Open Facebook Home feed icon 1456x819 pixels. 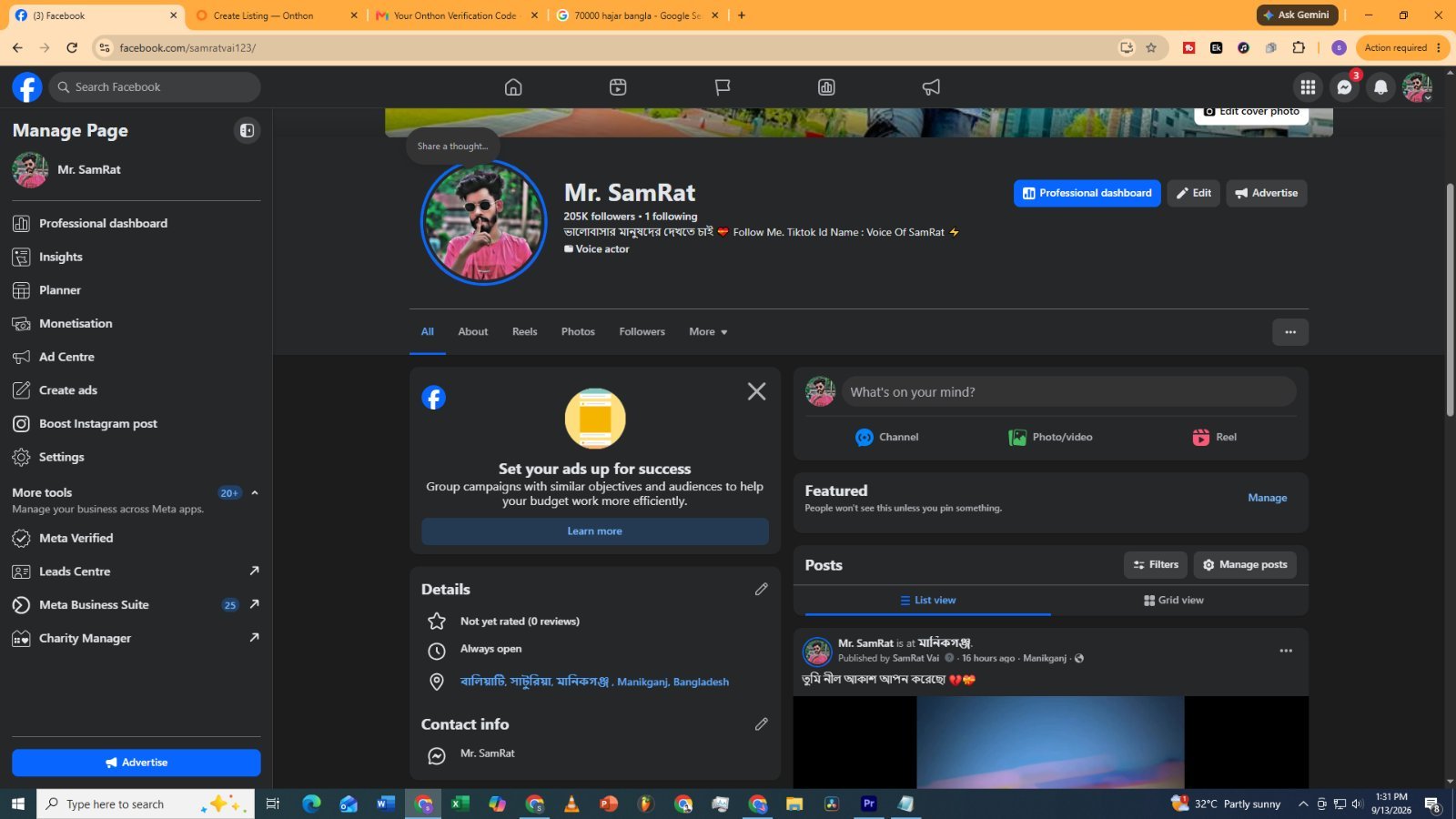[x=513, y=87]
